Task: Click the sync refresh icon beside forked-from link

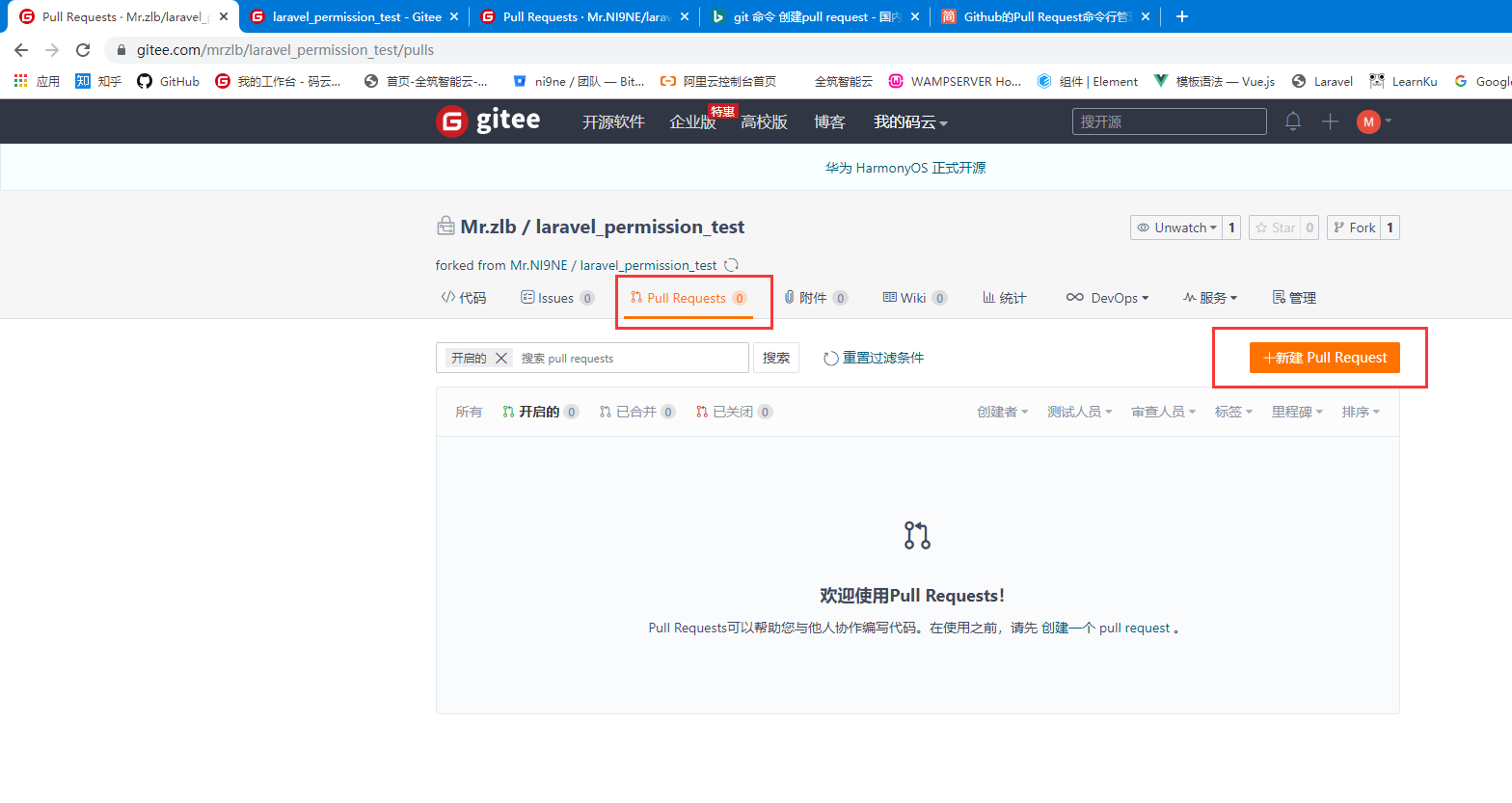Action: pyautogui.click(x=732, y=265)
